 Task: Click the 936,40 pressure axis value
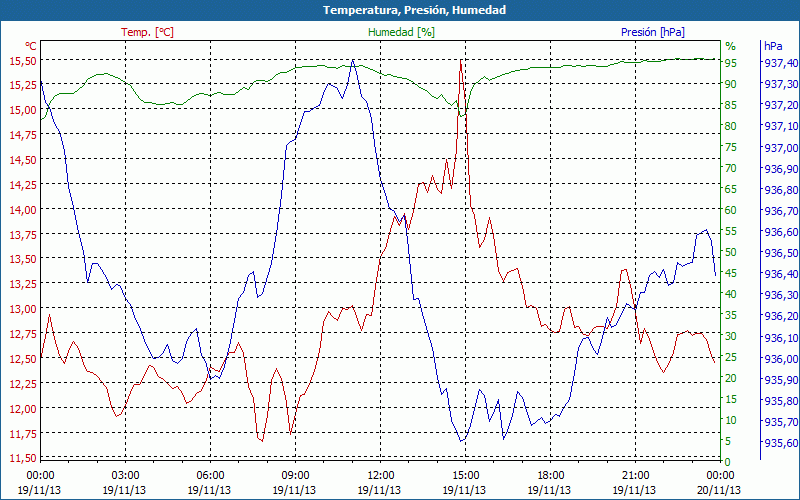click(779, 274)
